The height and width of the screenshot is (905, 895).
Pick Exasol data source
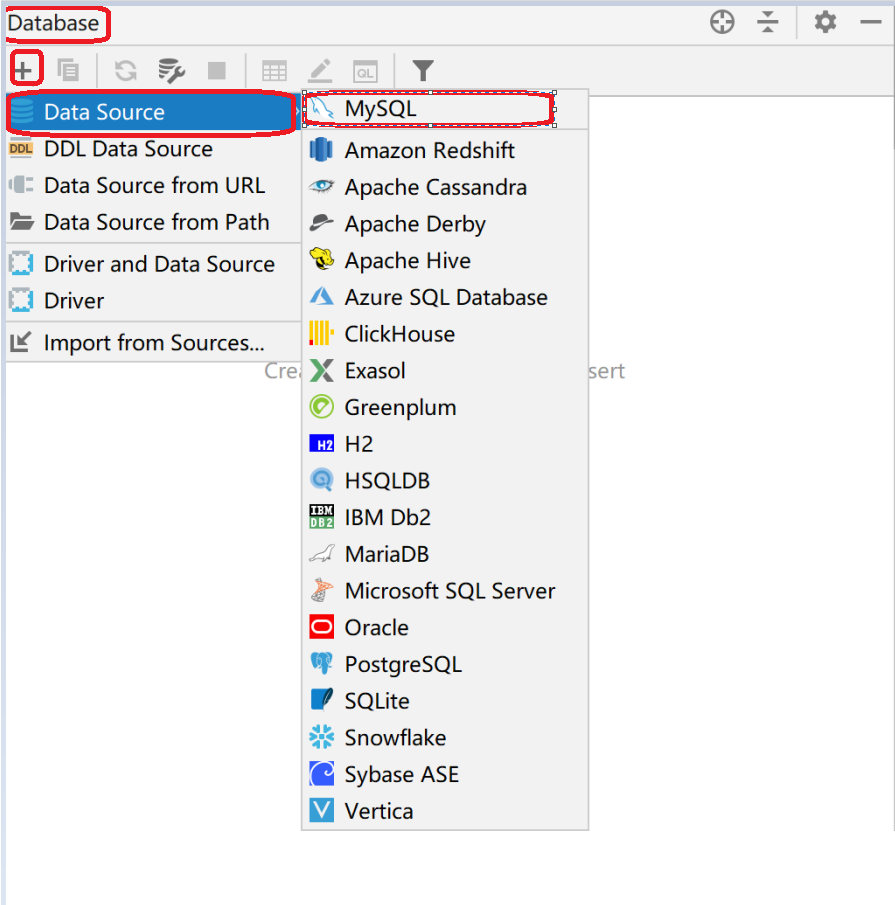(x=445, y=371)
